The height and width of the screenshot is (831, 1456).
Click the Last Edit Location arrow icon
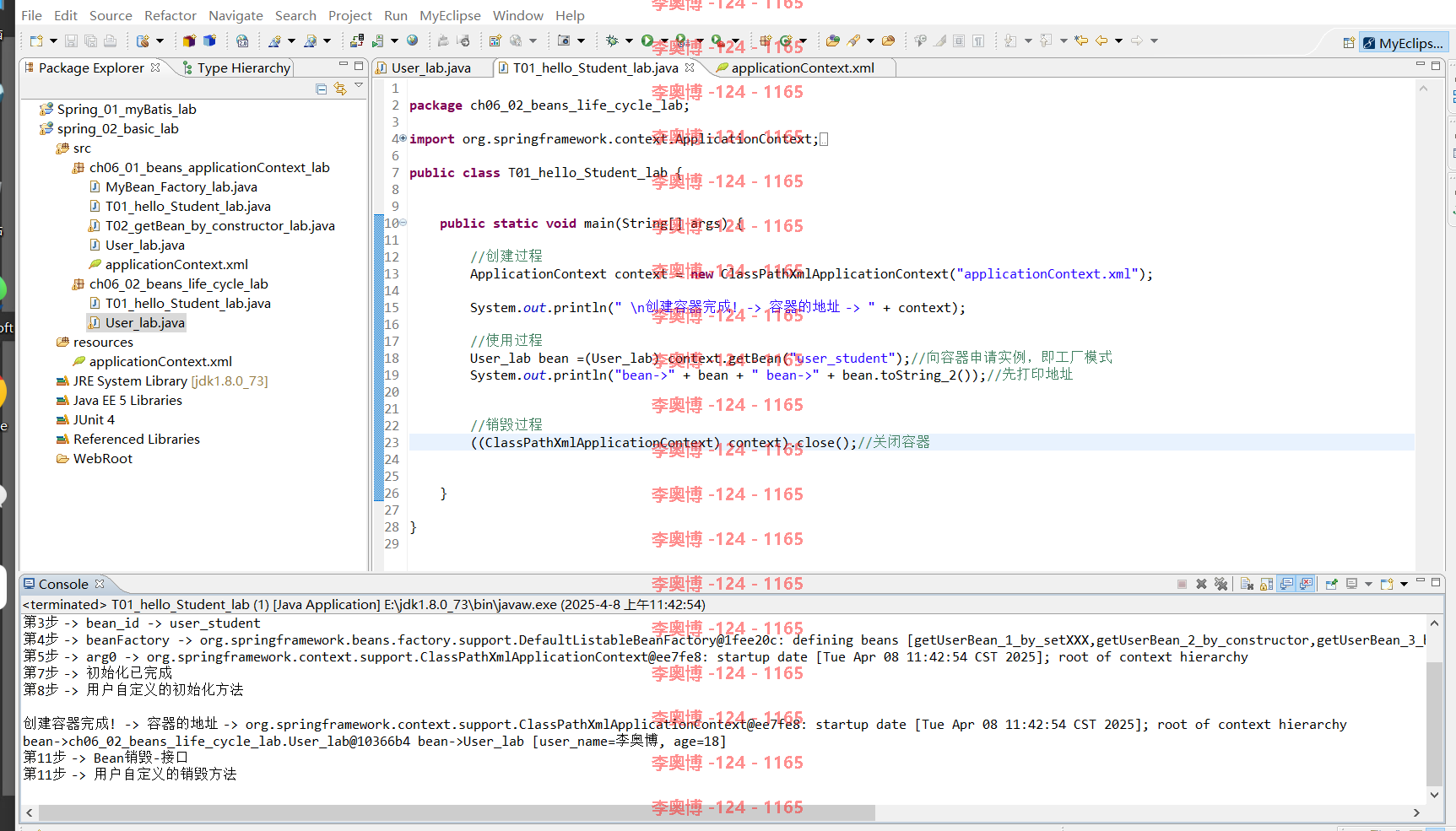[x=1081, y=40]
